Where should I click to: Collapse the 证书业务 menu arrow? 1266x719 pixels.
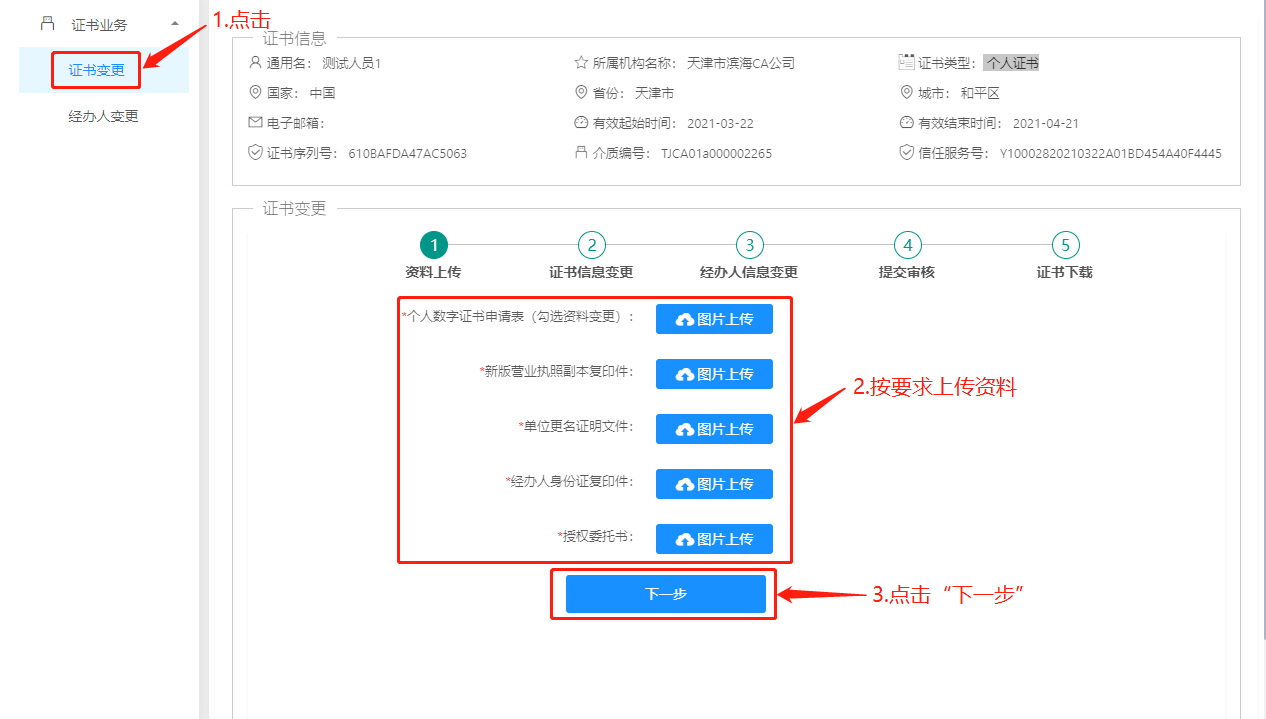(x=175, y=23)
